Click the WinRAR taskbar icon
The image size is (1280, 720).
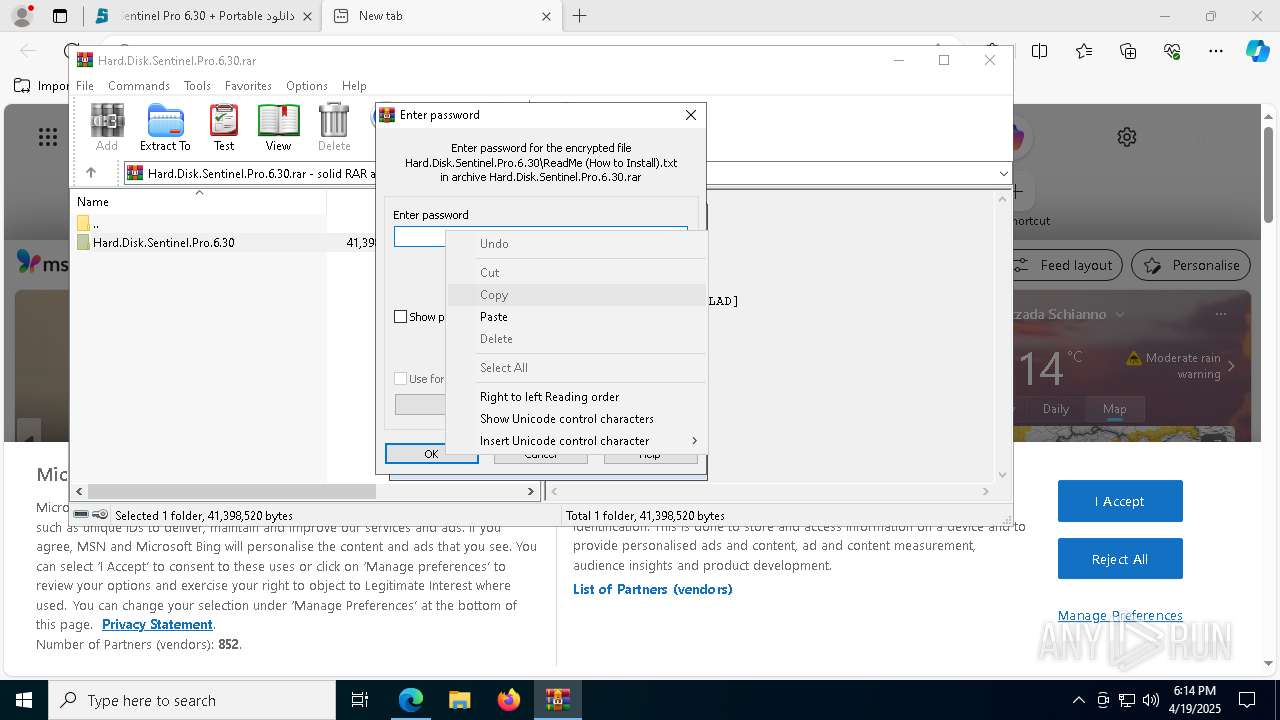pyautogui.click(x=558, y=700)
